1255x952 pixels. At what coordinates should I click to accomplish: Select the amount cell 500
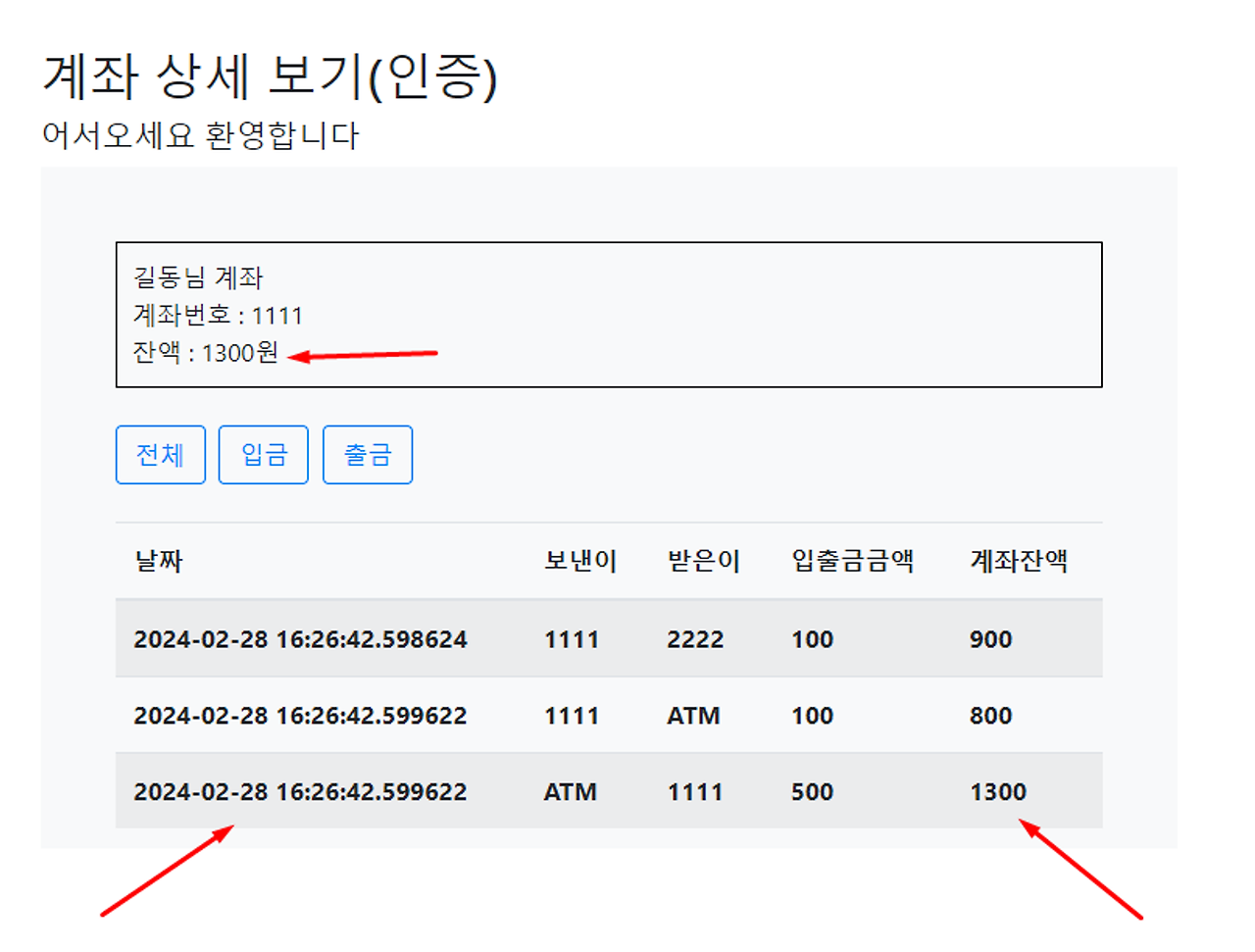pyautogui.click(x=813, y=792)
